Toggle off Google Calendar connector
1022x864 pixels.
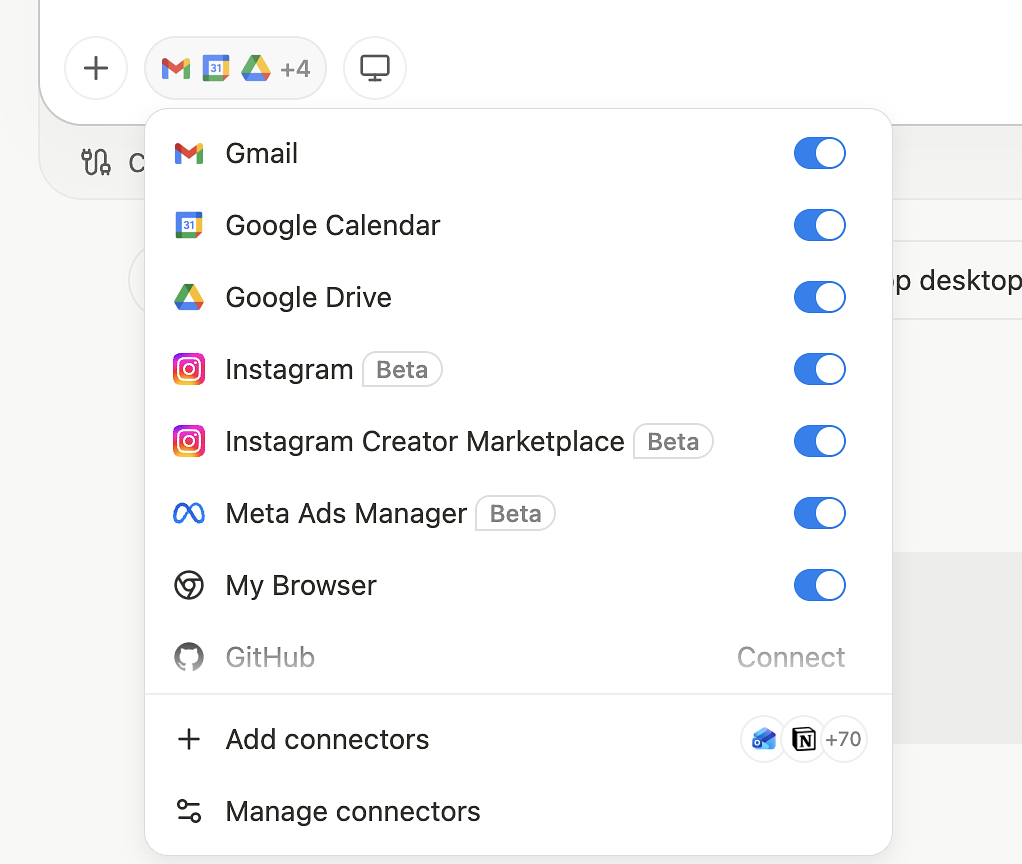819,225
